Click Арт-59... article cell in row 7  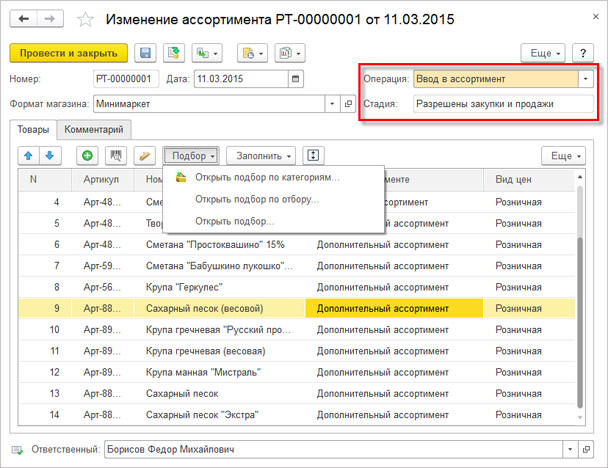point(102,266)
